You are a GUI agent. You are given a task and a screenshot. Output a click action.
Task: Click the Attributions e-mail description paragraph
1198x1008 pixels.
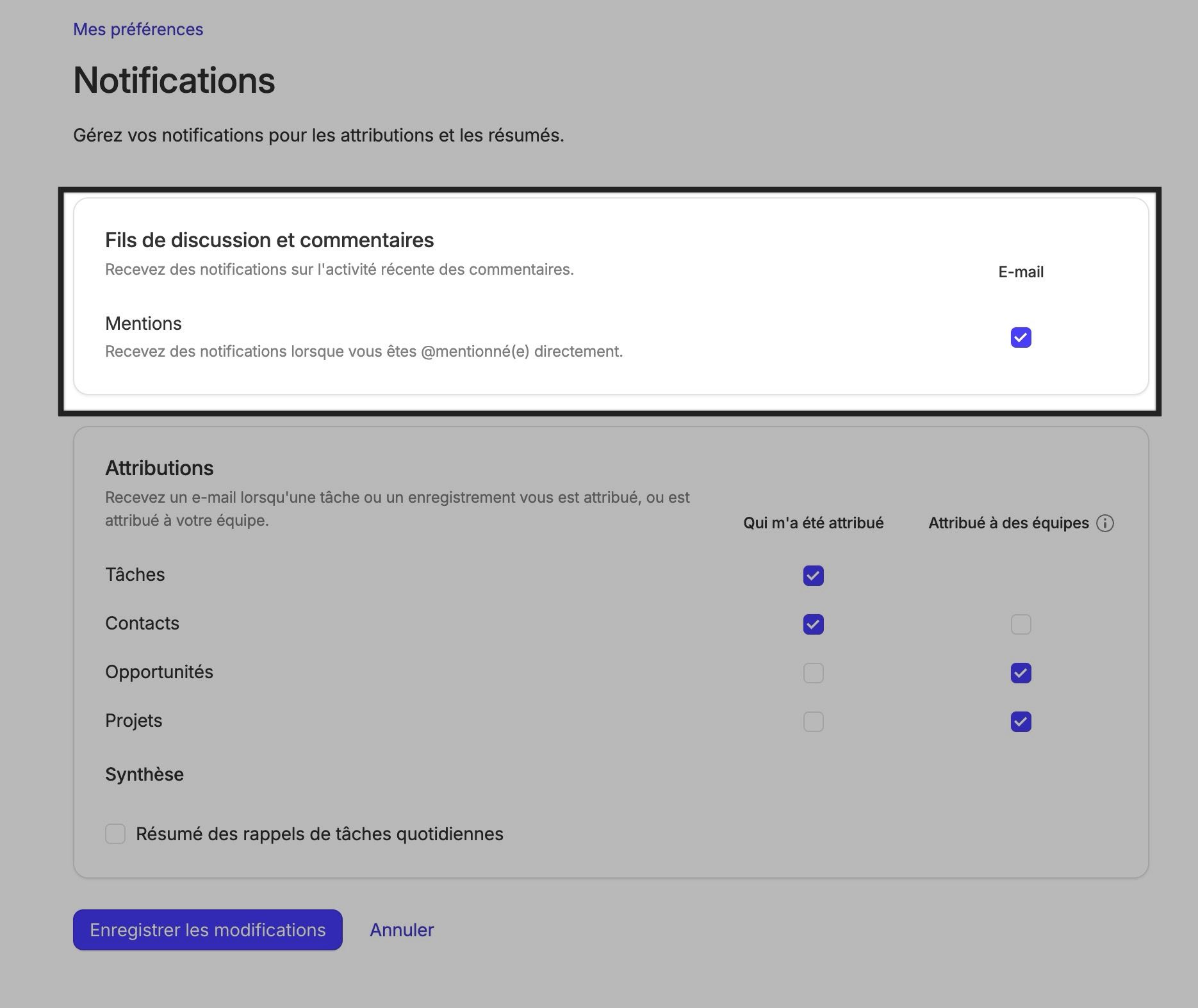(397, 509)
